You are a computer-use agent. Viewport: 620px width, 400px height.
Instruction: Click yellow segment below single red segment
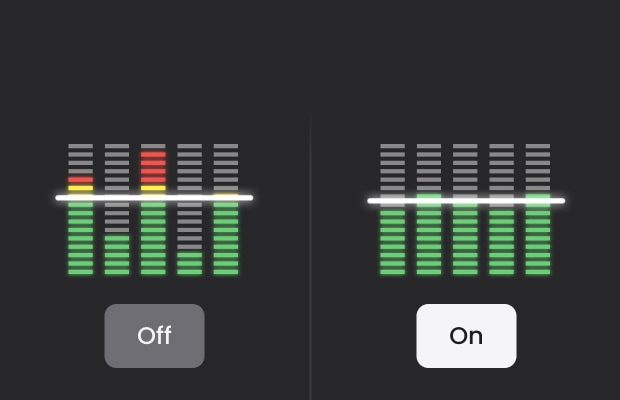[x=81, y=188]
